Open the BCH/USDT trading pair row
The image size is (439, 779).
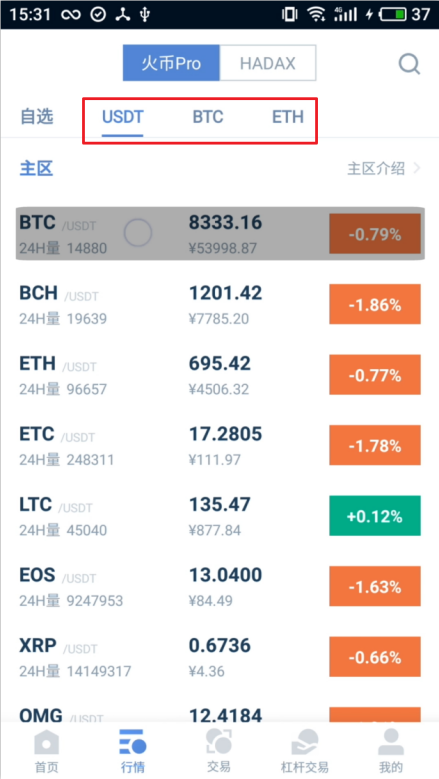point(220,305)
